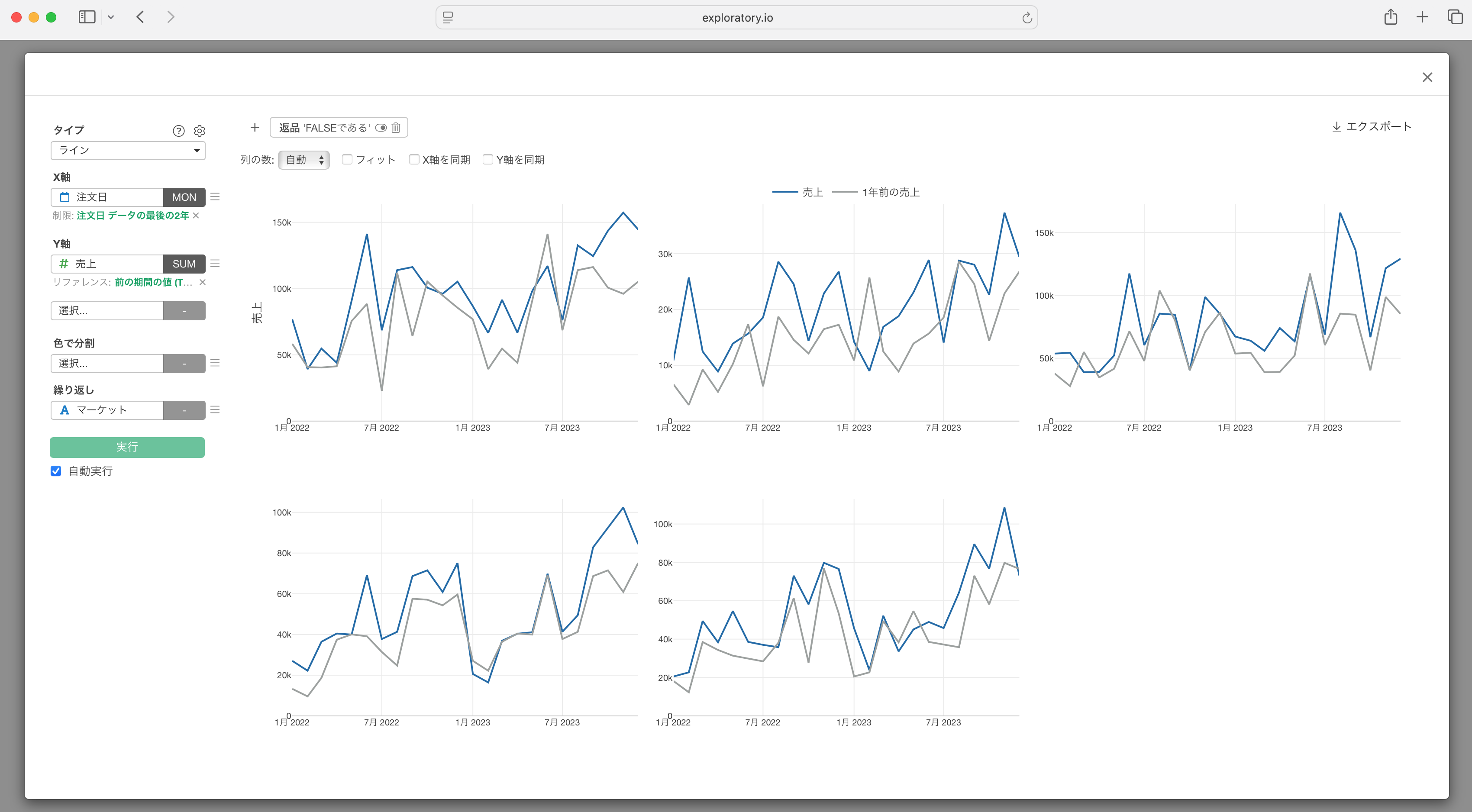Open 繰り返し マーケット hamburger menu icon
This screenshot has width=1472, height=812.
(x=215, y=410)
